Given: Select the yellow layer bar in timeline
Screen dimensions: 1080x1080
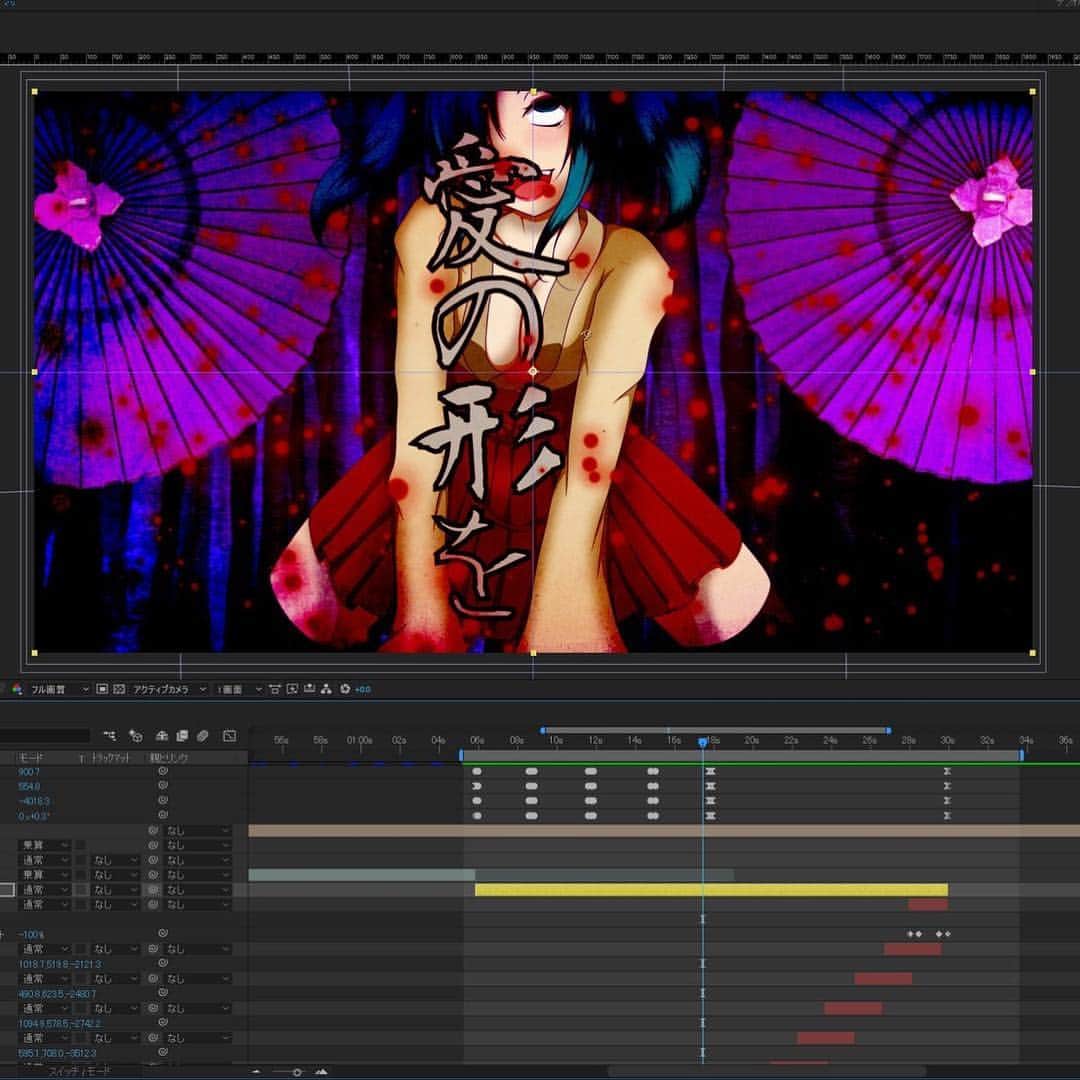Looking at the screenshot, I should click(712, 890).
